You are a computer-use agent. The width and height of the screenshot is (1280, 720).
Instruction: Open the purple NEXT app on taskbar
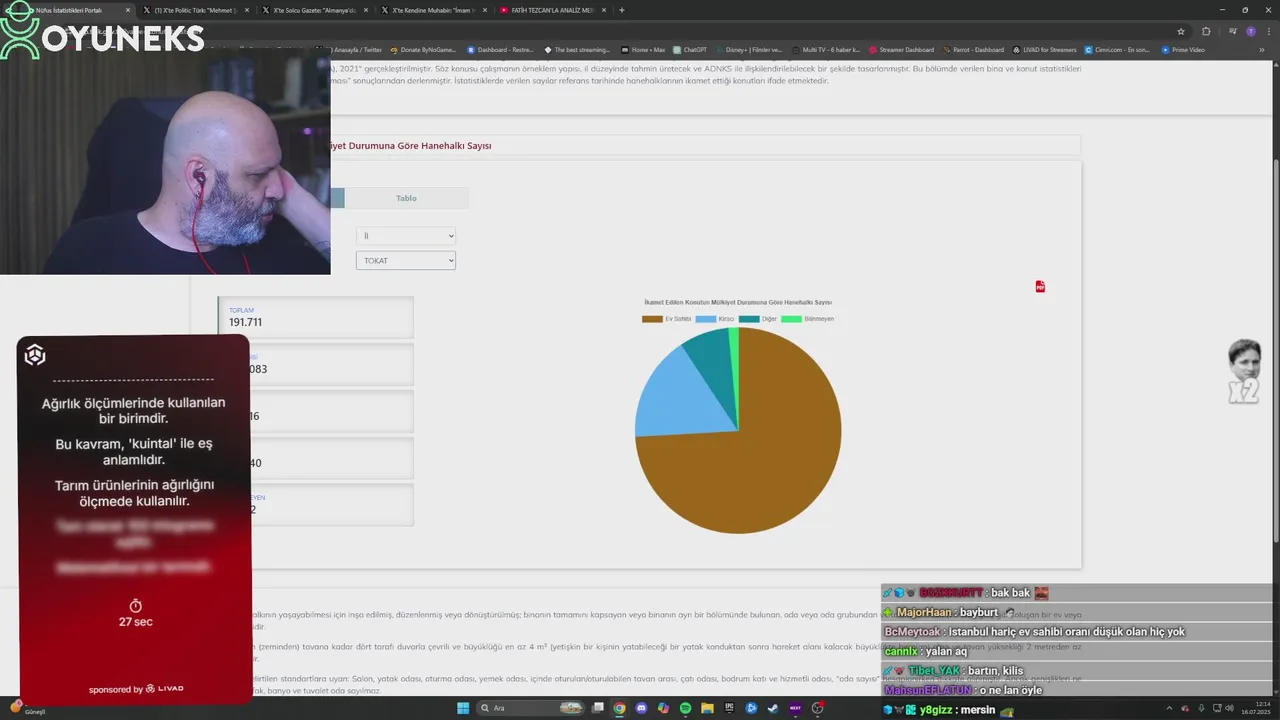click(795, 708)
